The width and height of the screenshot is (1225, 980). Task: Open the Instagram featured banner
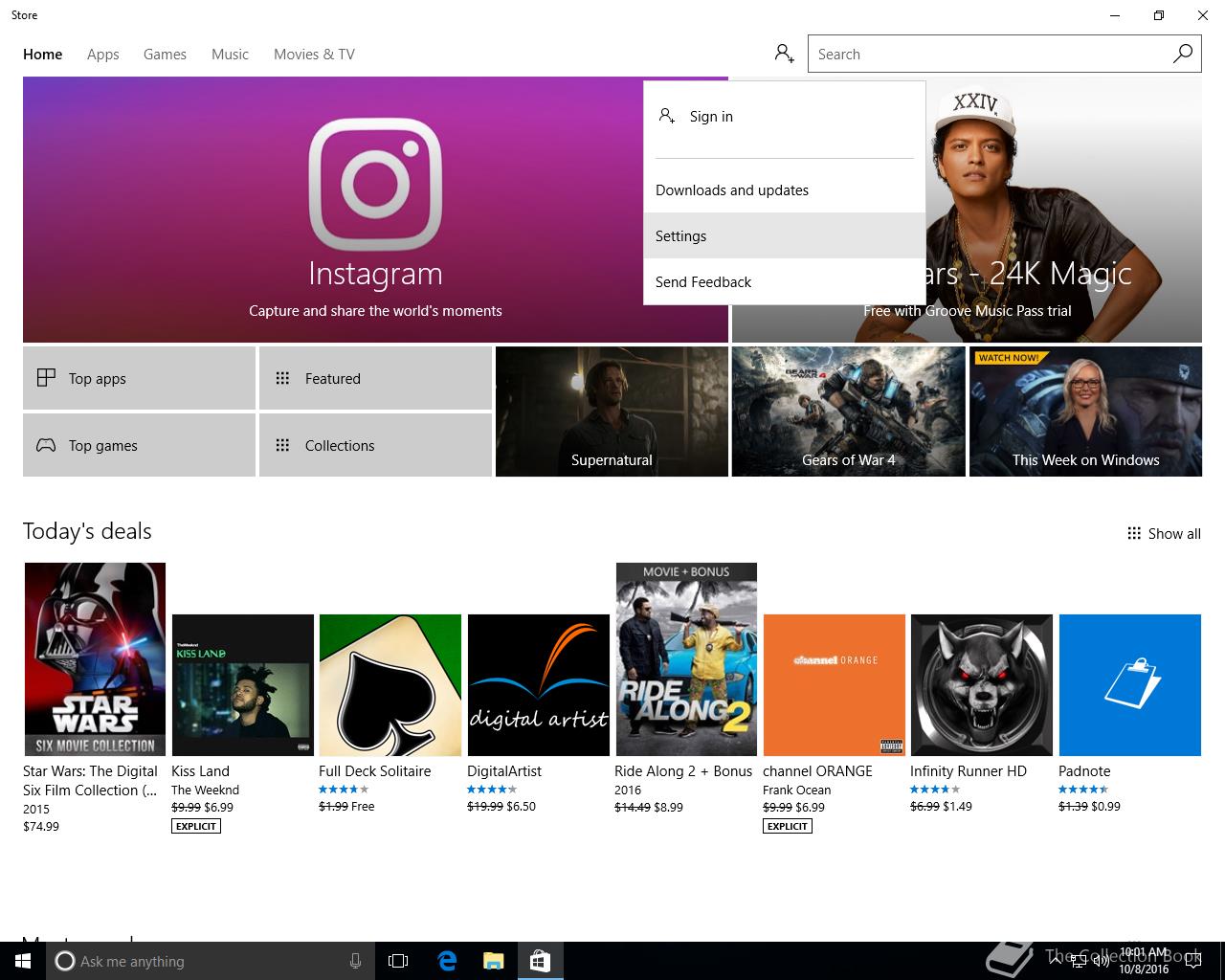[x=375, y=210]
